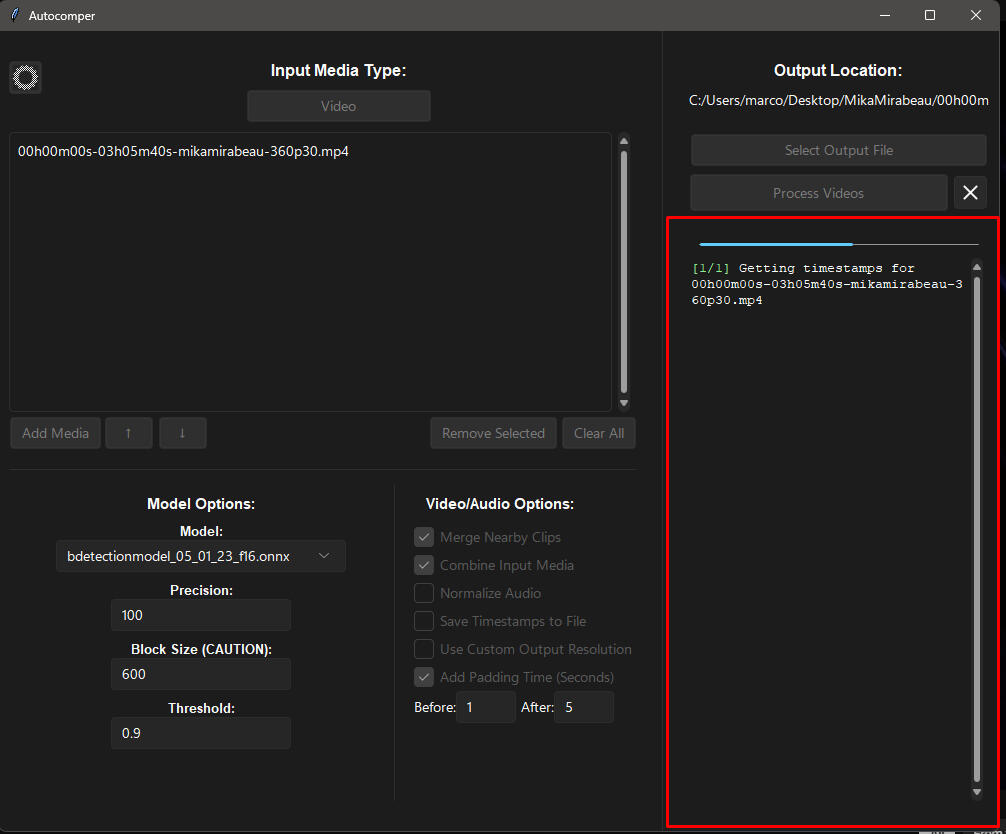Click the Autocomper feather icon in title bar

point(15,15)
